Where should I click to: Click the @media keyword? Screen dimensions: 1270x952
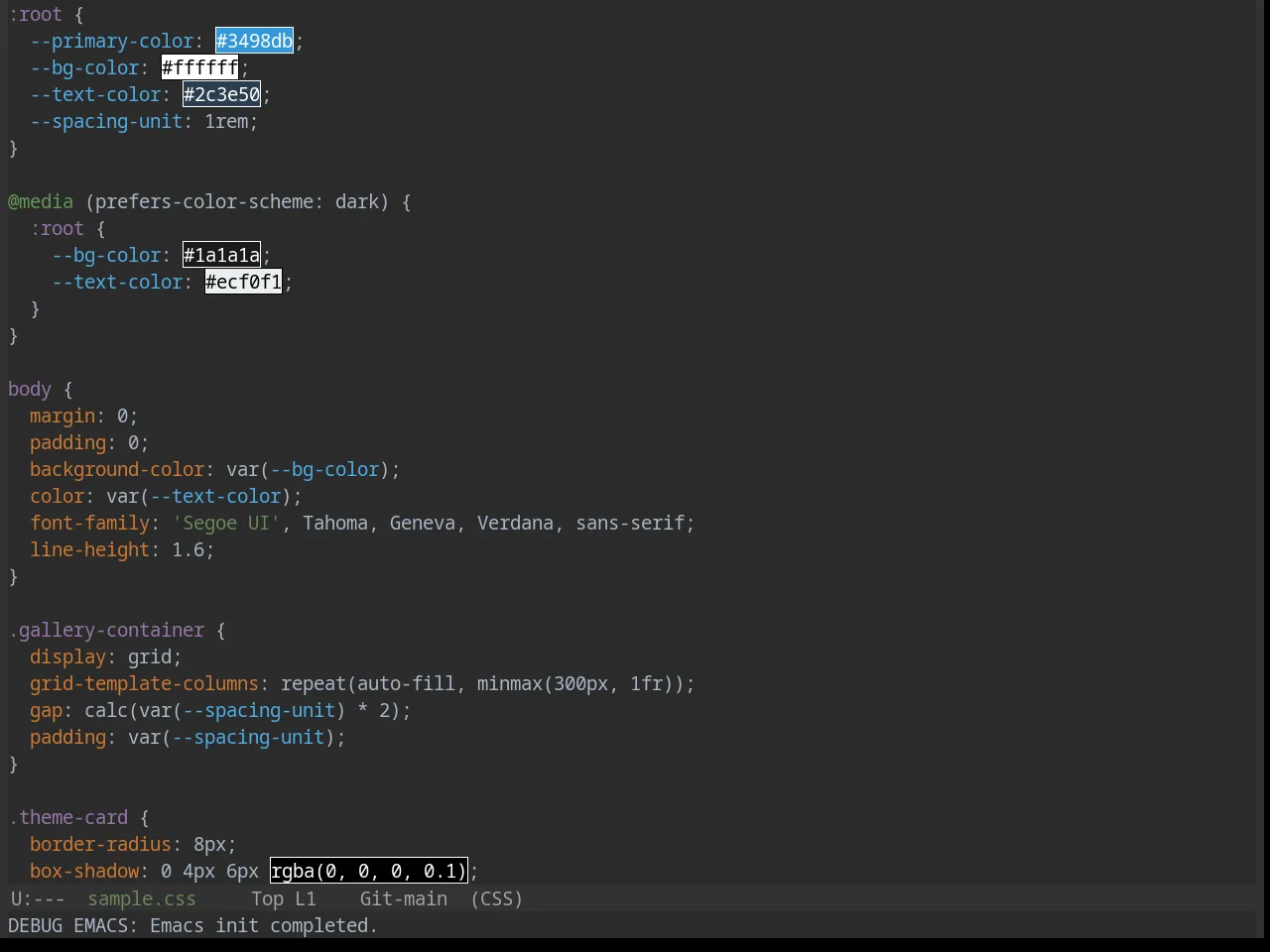tap(41, 201)
